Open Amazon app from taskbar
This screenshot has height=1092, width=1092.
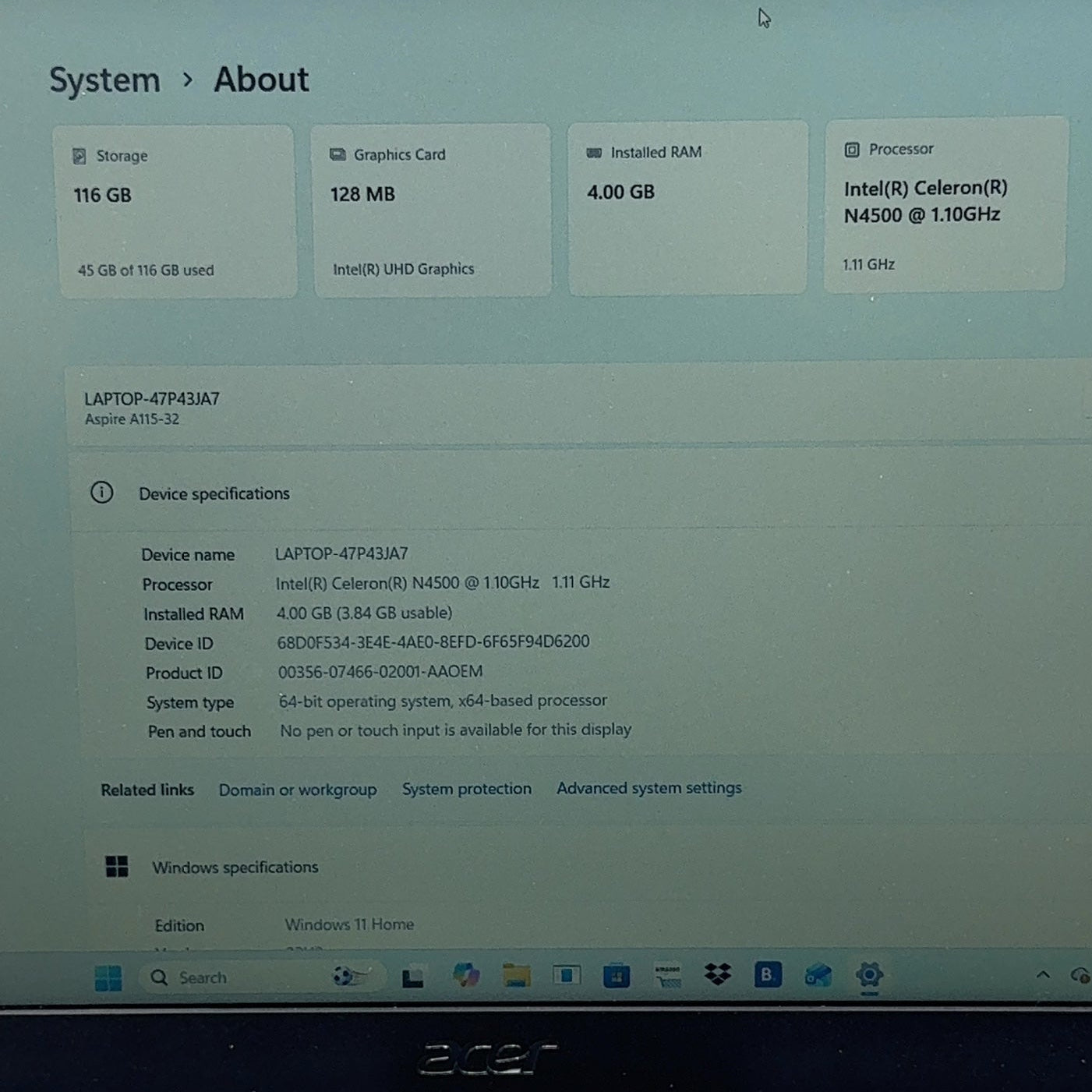tap(668, 975)
